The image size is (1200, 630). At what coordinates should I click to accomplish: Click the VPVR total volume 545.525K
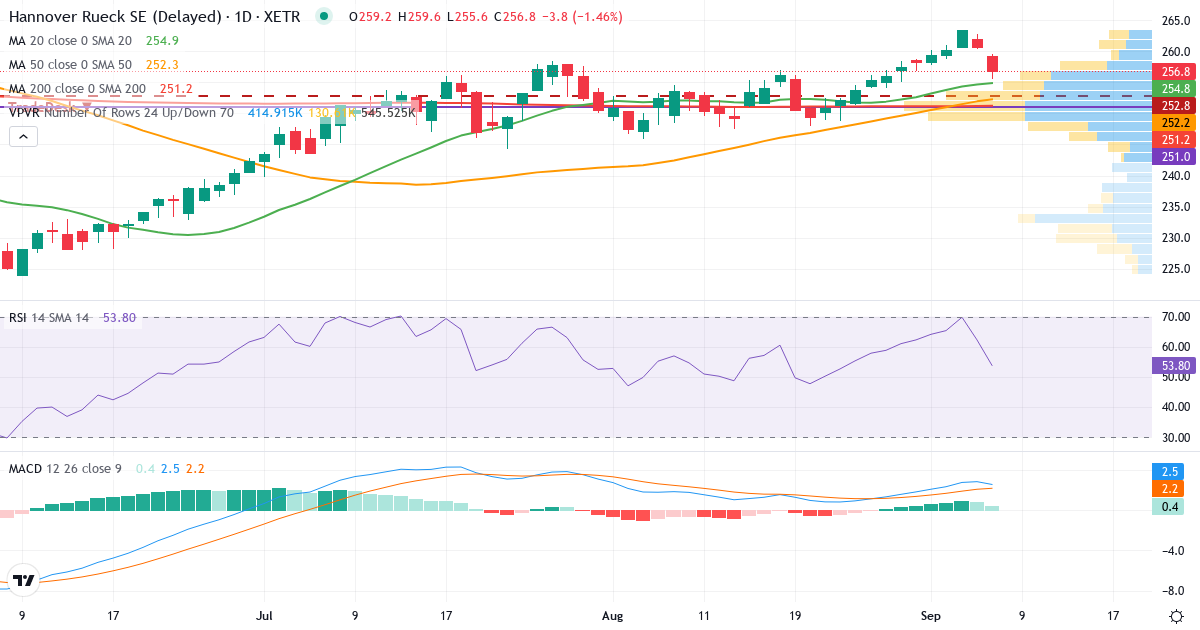click(x=389, y=113)
